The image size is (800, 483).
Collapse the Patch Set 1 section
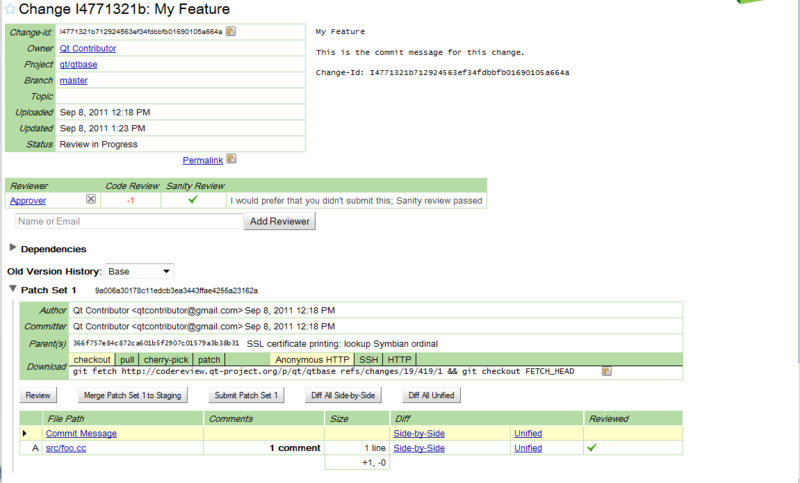click(12, 290)
